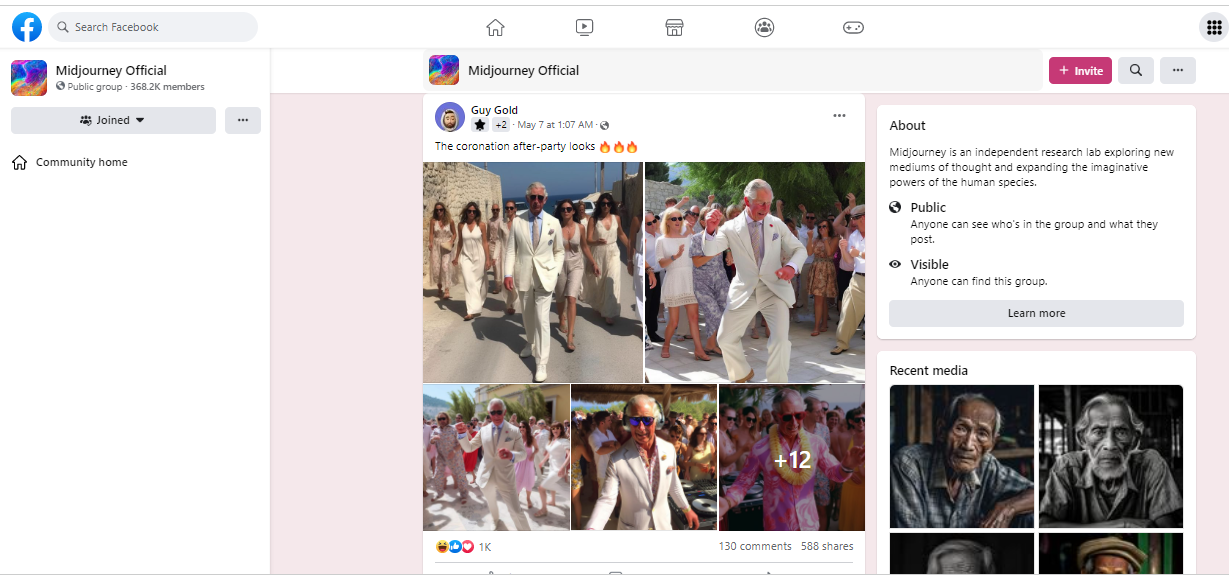1229x579 pixels.
Task: Open first Recent media portrait thumbnail
Action: 962,456
